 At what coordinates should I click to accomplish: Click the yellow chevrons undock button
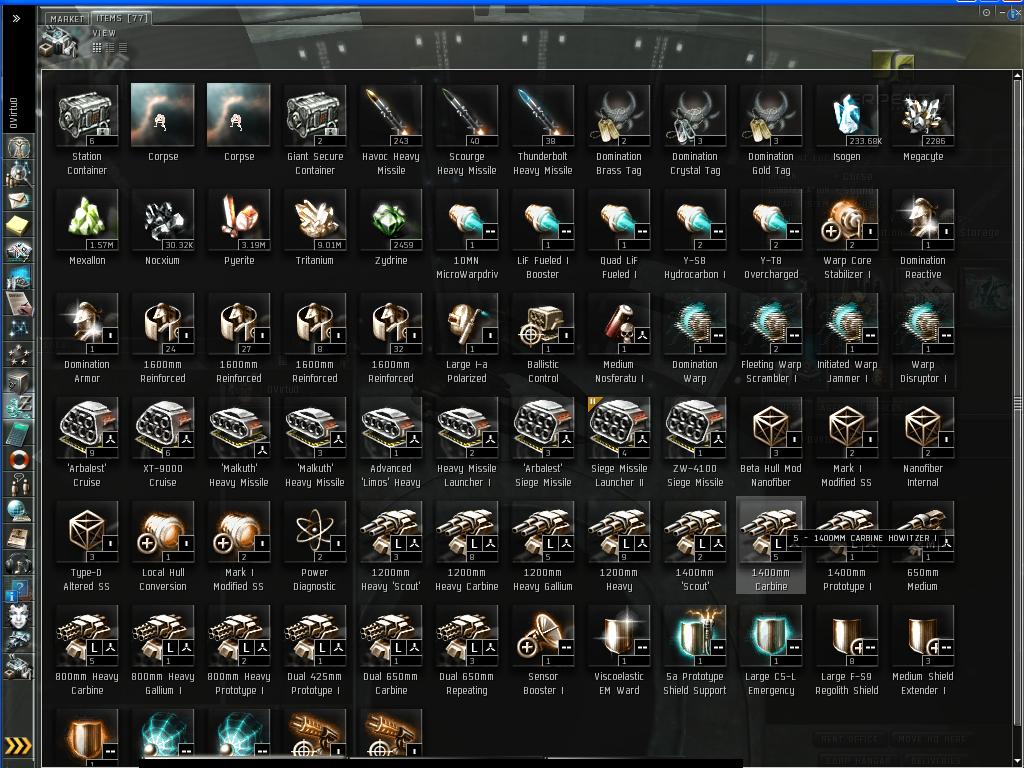tap(18, 745)
